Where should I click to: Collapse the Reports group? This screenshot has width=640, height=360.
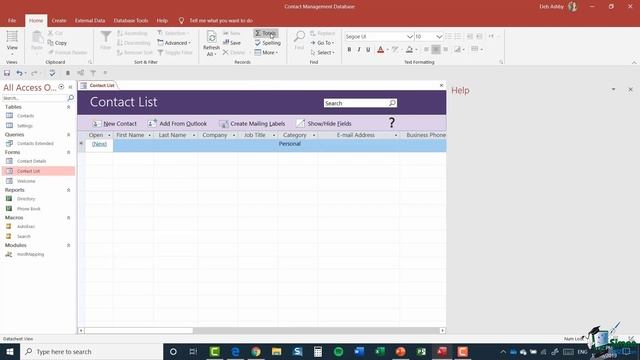pyautogui.click(x=69, y=190)
